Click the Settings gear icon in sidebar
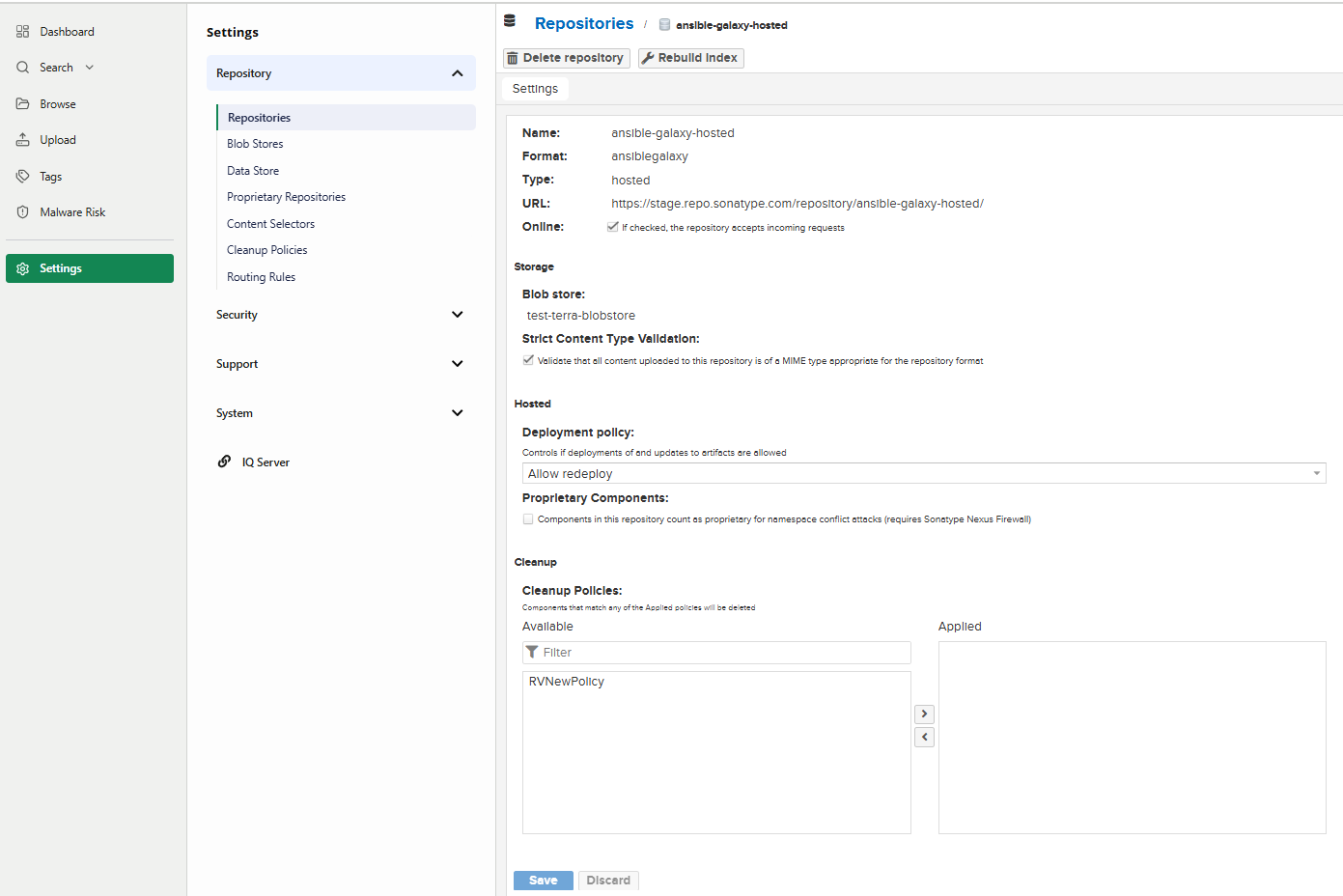 click(x=22, y=268)
